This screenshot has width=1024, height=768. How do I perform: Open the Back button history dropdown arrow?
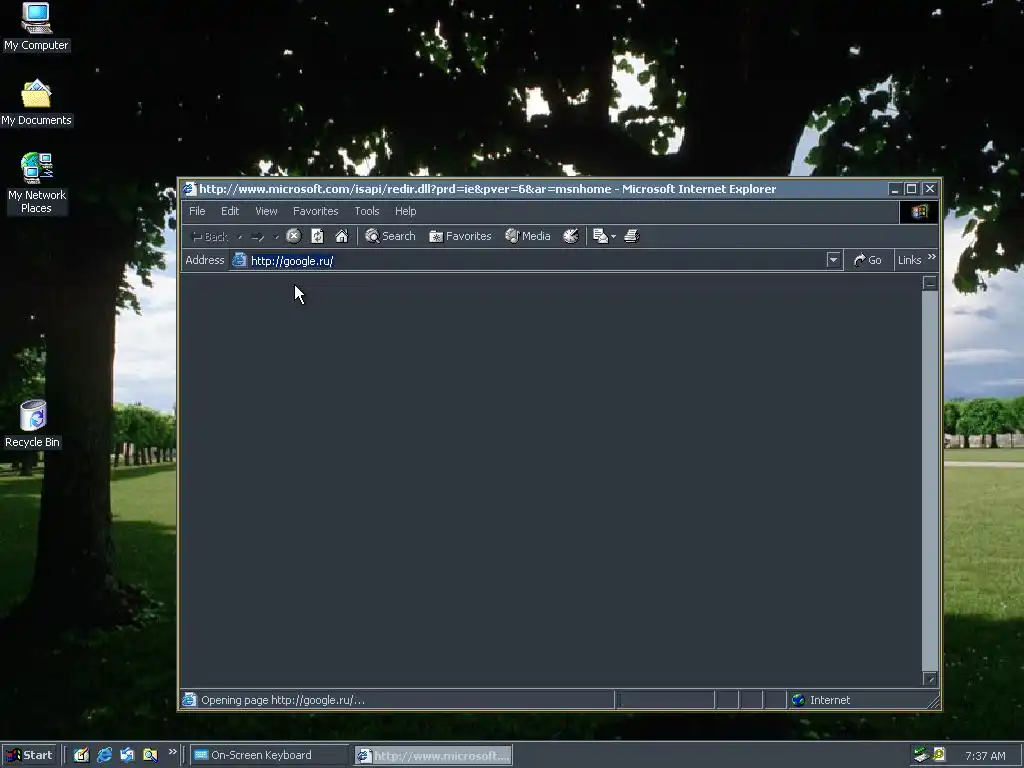coord(240,236)
